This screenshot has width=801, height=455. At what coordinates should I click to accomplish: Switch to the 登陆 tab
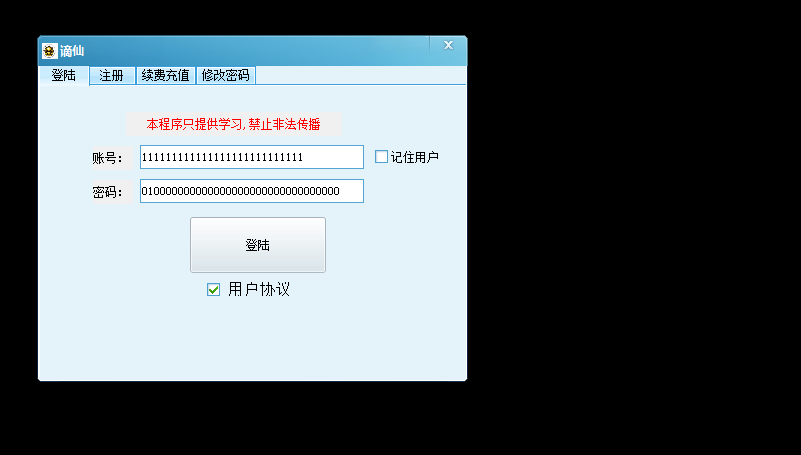[64, 76]
